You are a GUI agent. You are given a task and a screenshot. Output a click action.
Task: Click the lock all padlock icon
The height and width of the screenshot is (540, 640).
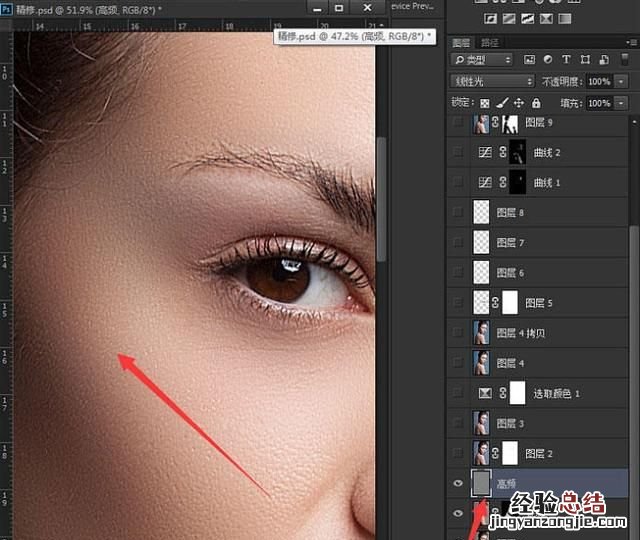click(536, 103)
